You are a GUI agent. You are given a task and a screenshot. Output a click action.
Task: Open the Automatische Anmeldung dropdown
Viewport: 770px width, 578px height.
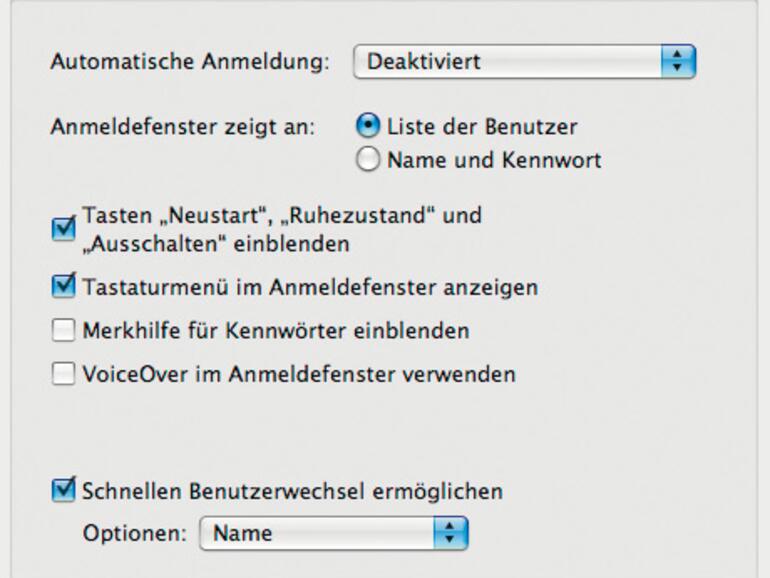click(523, 62)
